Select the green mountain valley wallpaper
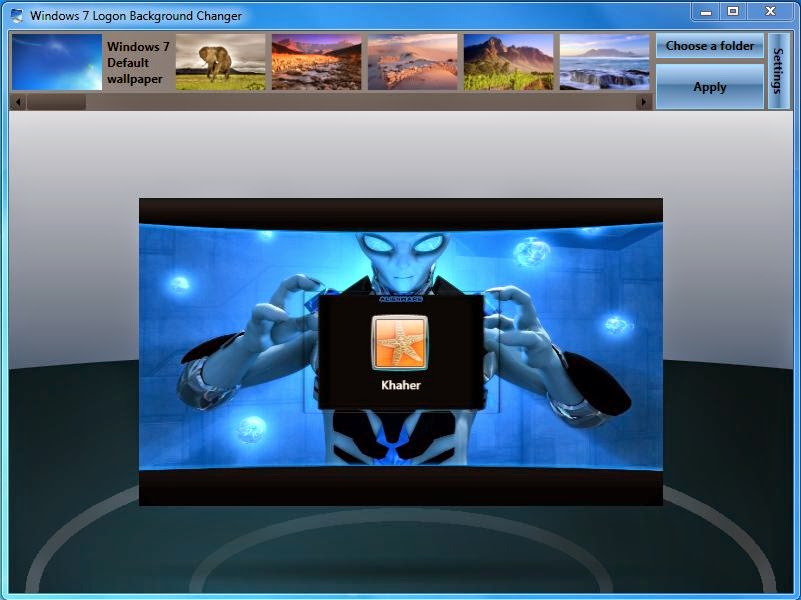This screenshot has width=801, height=600. point(506,62)
